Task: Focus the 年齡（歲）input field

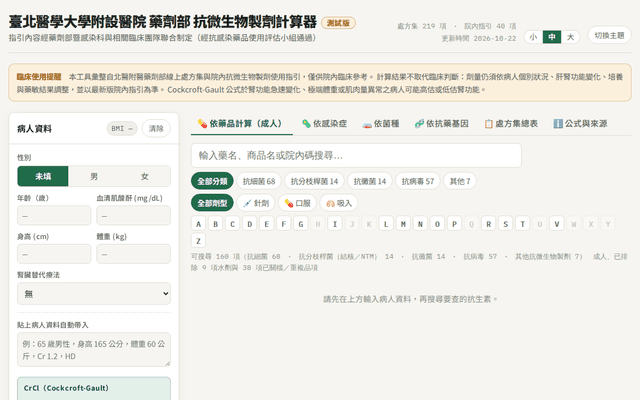Action: click(x=54, y=215)
